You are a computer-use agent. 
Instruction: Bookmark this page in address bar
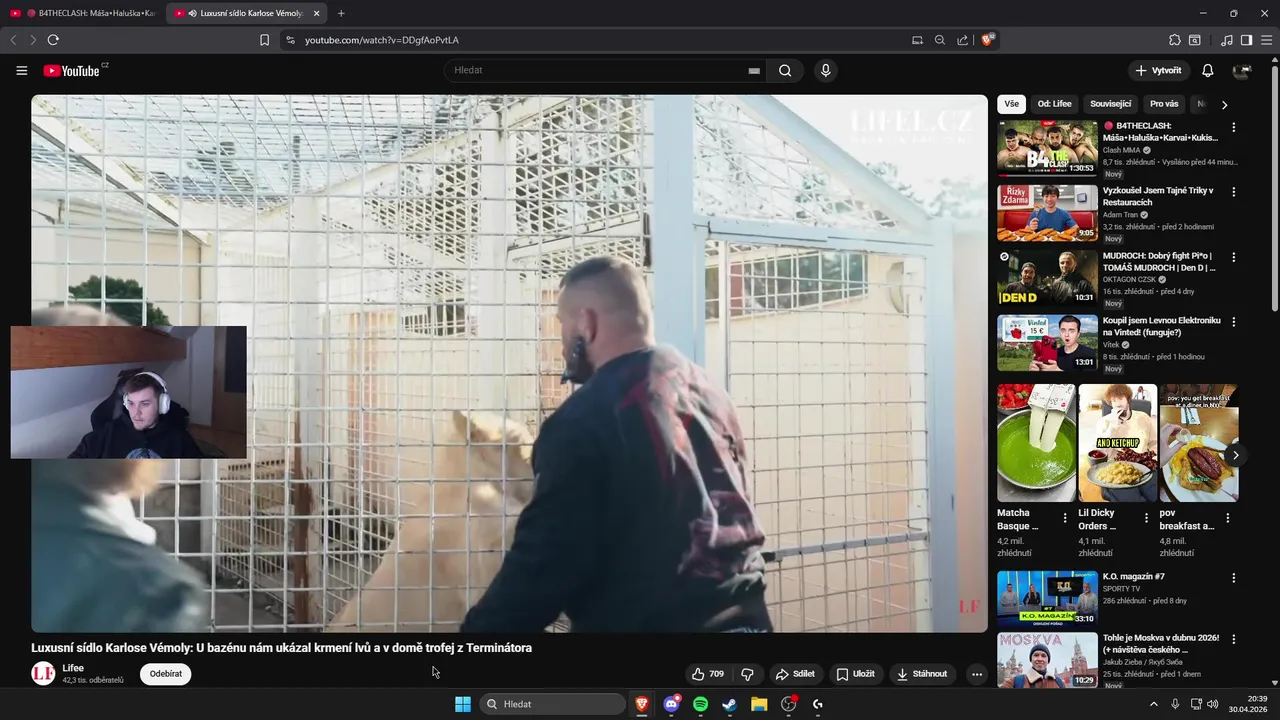pyautogui.click(x=264, y=40)
